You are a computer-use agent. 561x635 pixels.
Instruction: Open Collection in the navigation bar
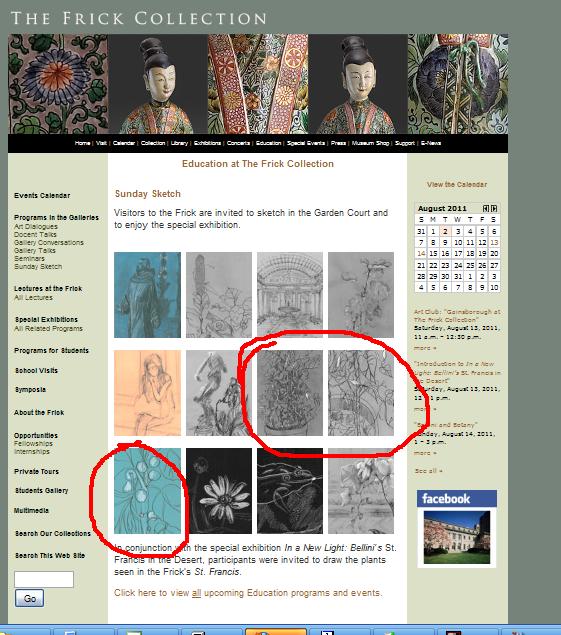(x=153, y=143)
